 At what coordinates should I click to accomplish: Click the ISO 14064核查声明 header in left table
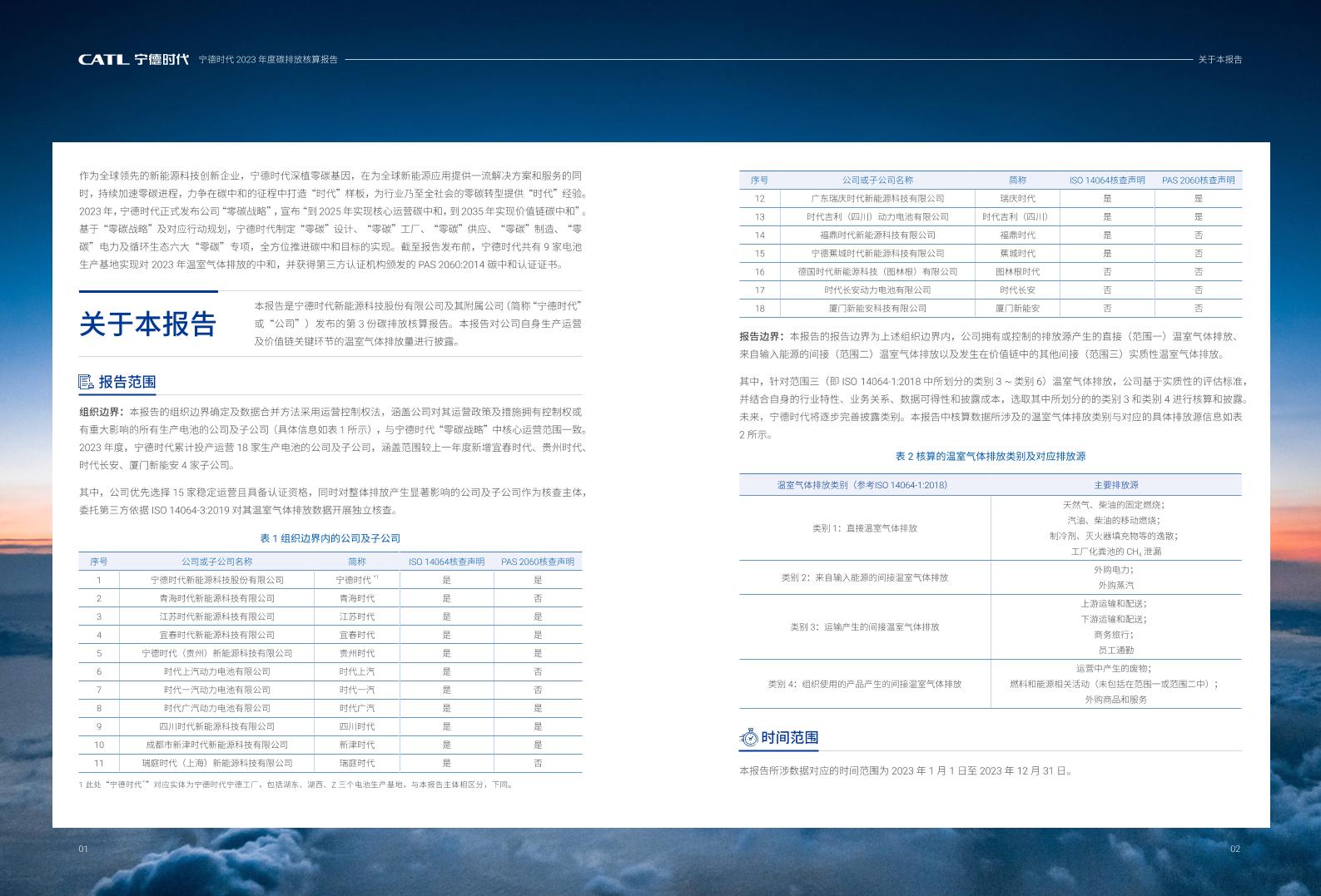point(446,562)
